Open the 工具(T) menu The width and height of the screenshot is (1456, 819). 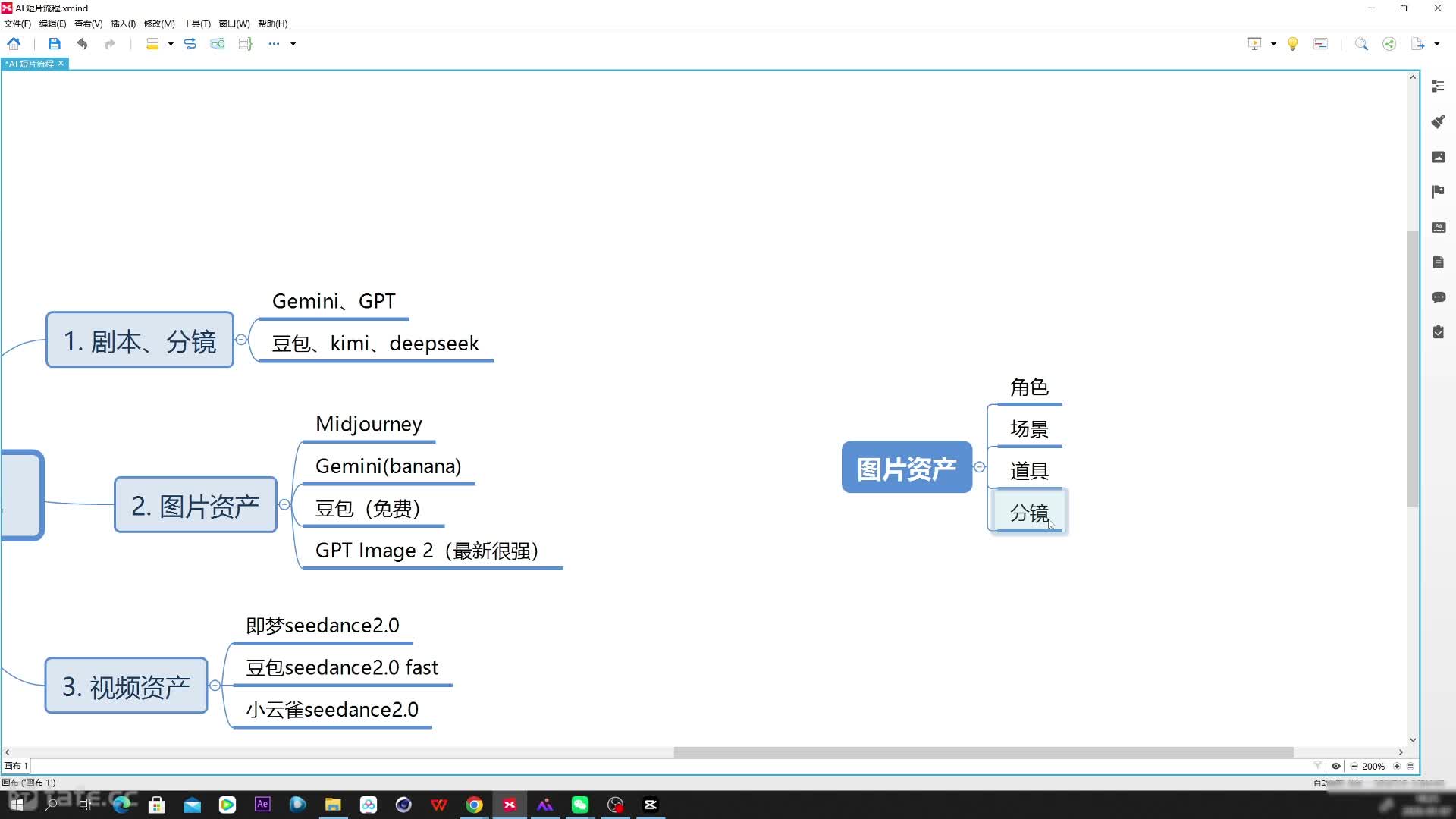196,24
